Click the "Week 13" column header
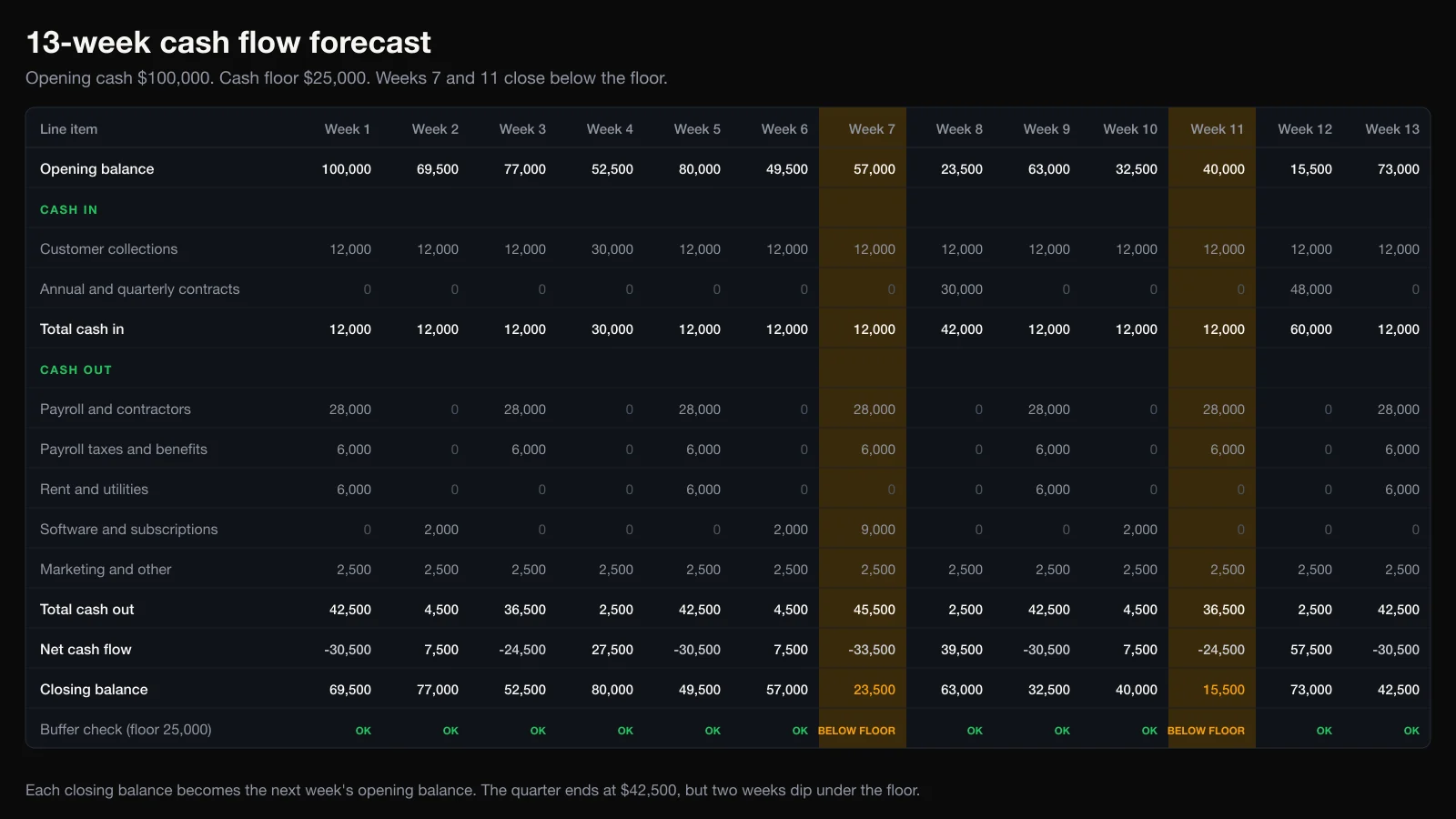The image size is (1456, 819). (1392, 129)
